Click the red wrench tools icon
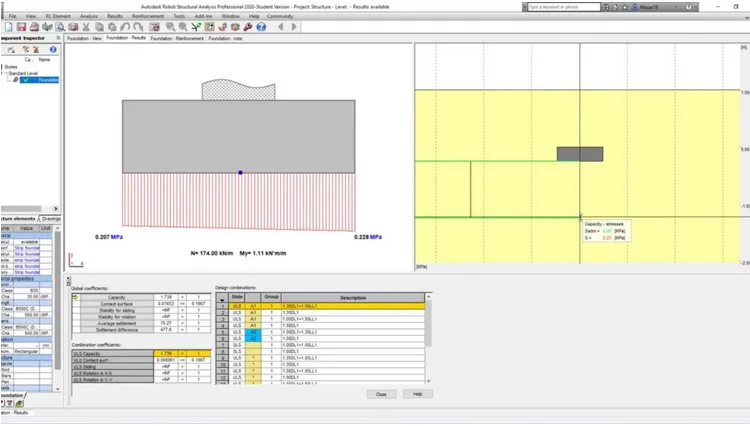The image size is (750, 426). pyautogui.click(x=248, y=27)
